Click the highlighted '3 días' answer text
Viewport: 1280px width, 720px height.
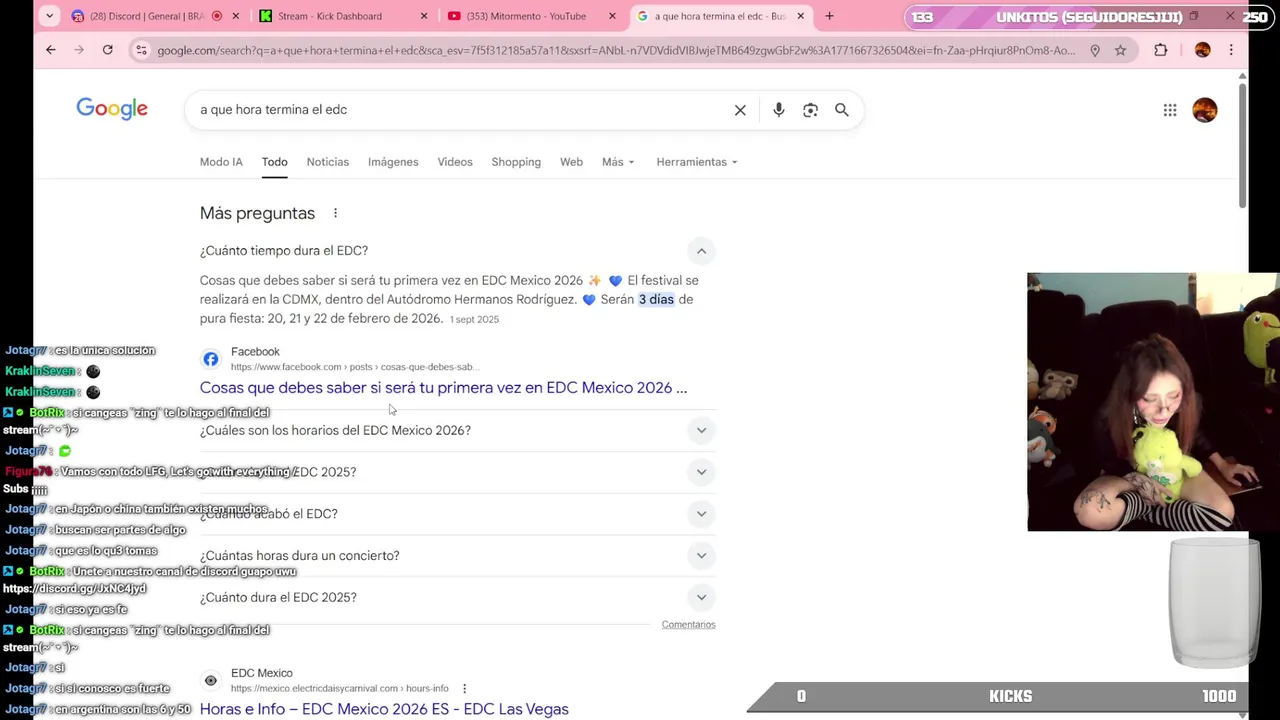tap(656, 300)
